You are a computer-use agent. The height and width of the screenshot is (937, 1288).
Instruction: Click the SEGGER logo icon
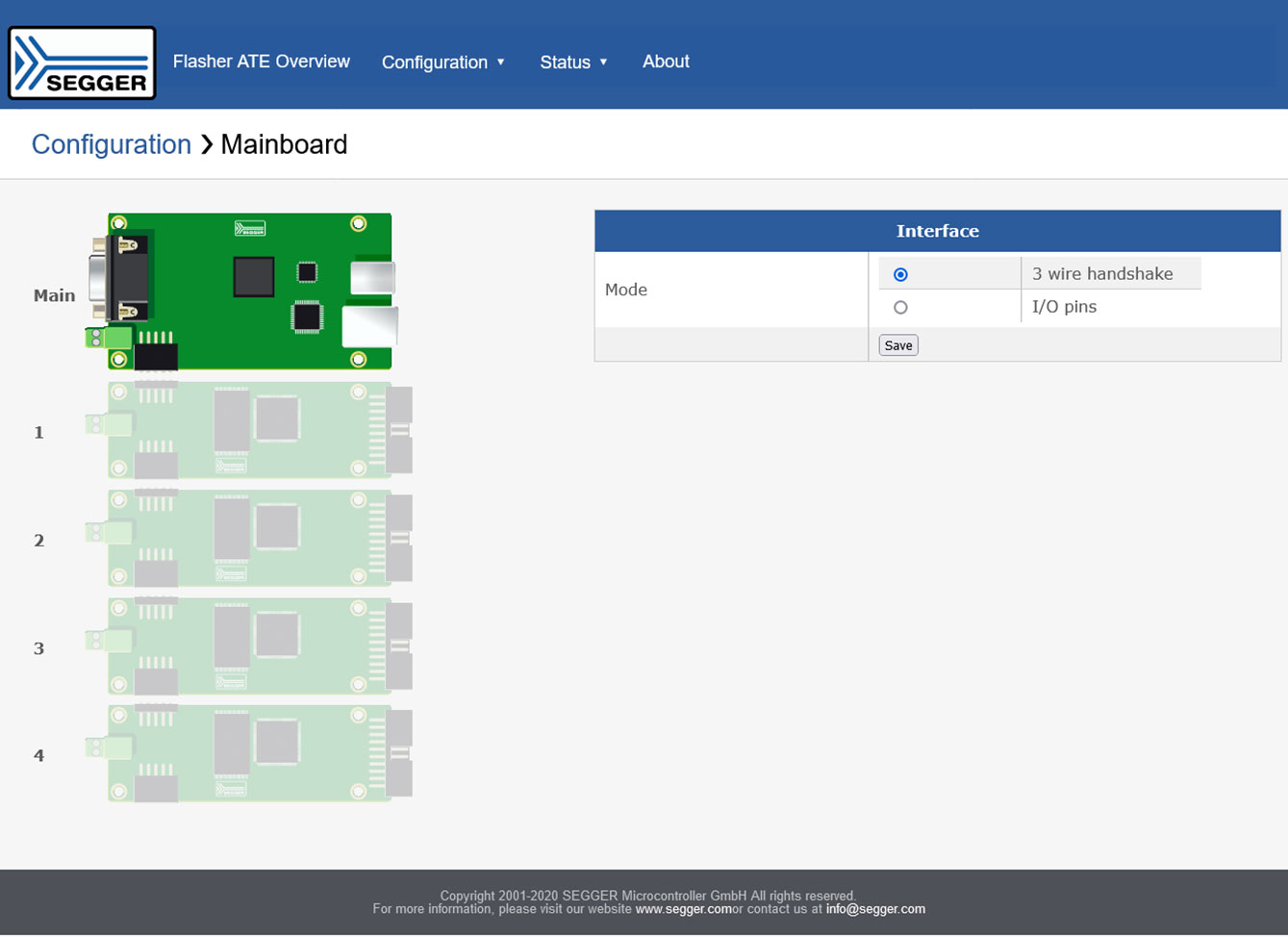pyautogui.click(x=81, y=62)
